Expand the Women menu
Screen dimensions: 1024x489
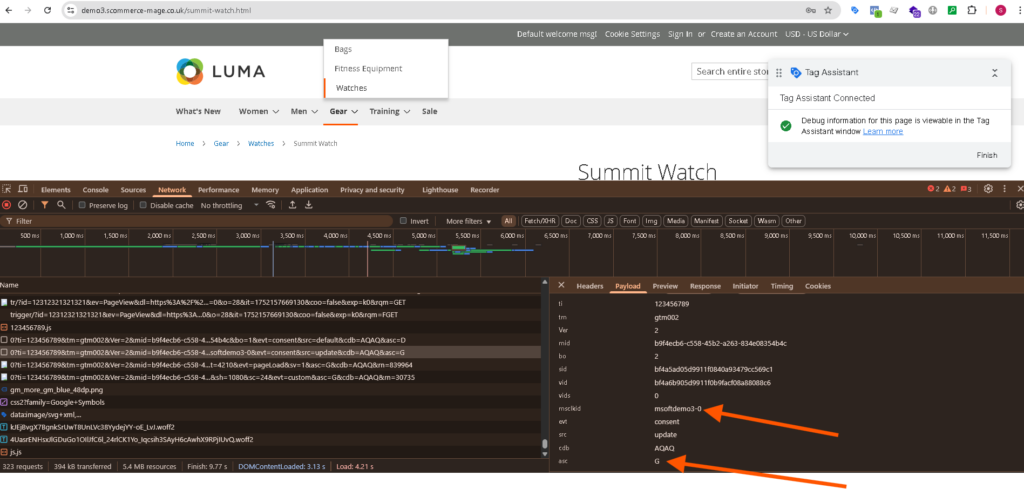coord(259,111)
